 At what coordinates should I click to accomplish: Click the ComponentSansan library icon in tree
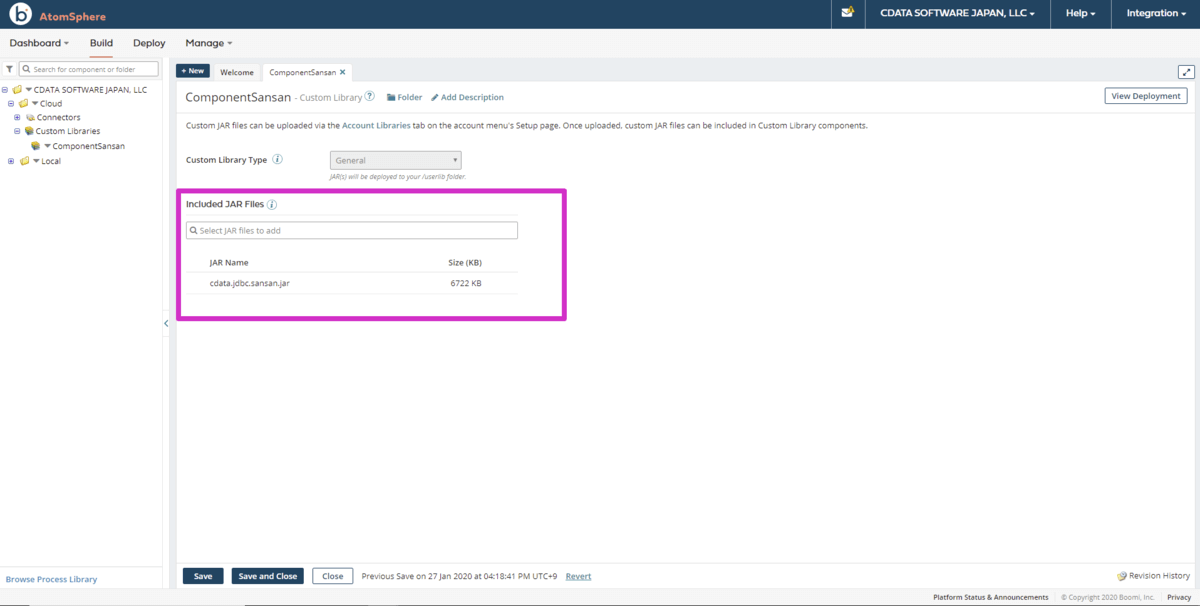pyautogui.click(x=35, y=146)
